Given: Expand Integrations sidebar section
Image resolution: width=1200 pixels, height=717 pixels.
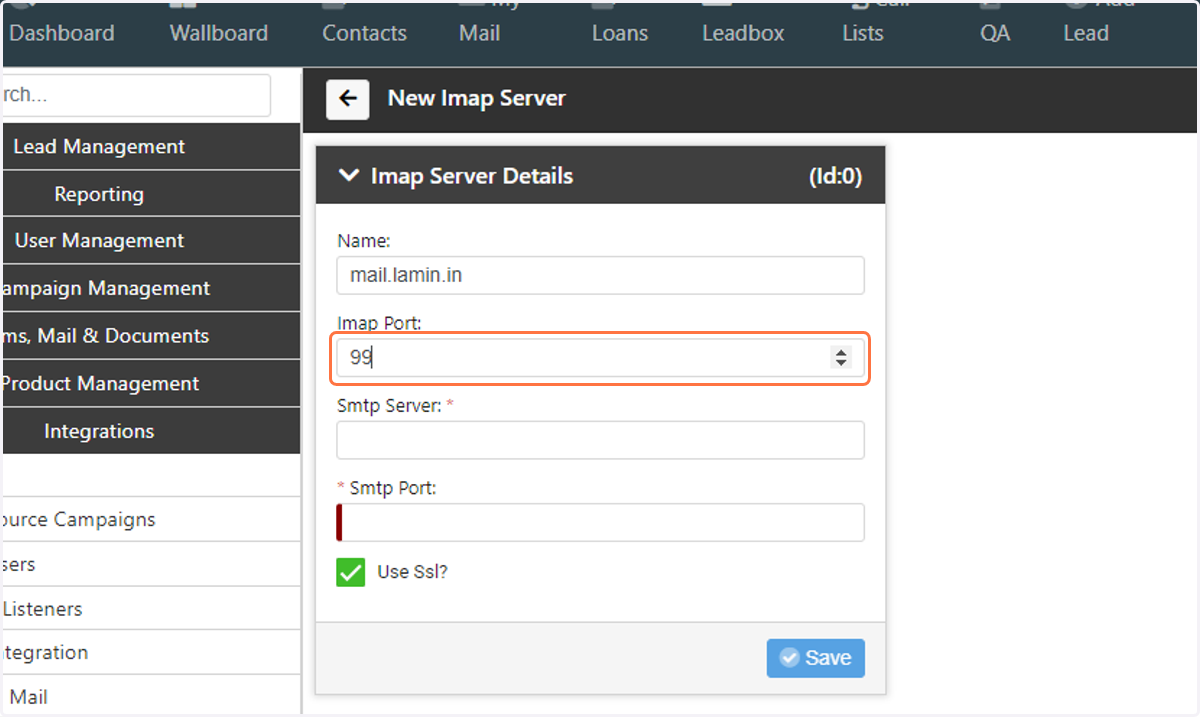Looking at the screenshot, I should pos(150,431).
